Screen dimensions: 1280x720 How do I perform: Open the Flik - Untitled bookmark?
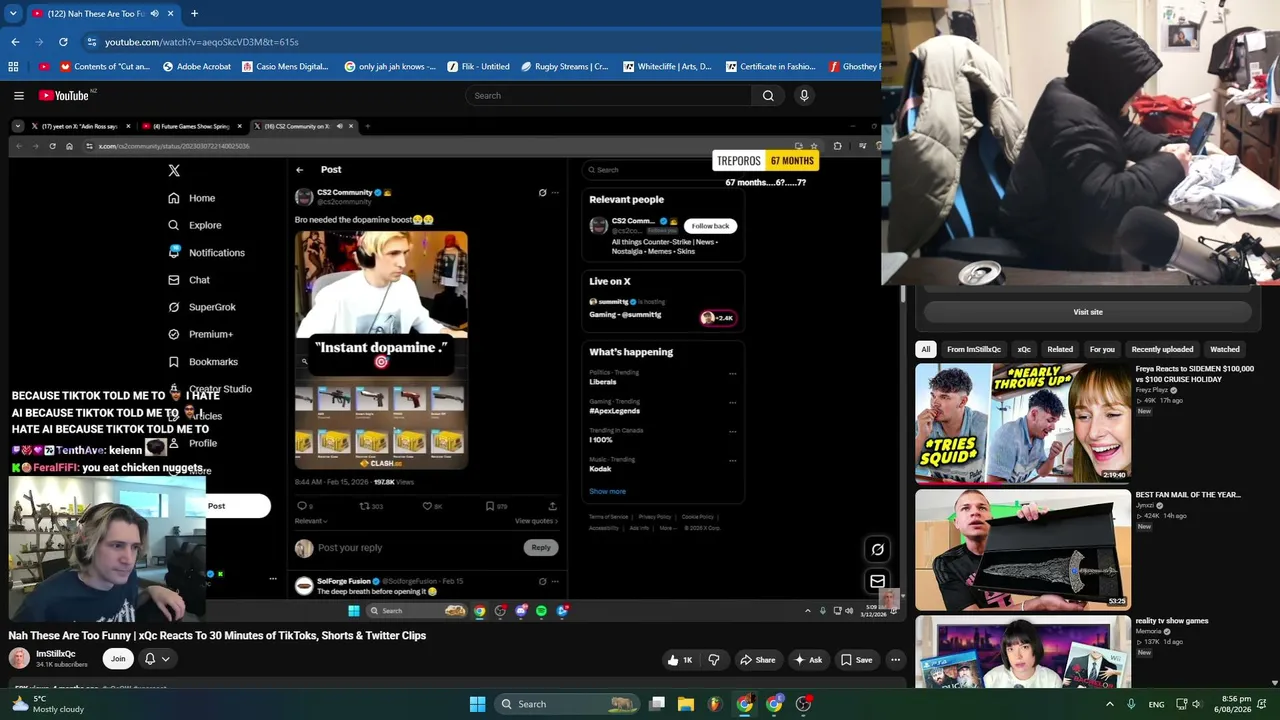click(x=478, y=67)
